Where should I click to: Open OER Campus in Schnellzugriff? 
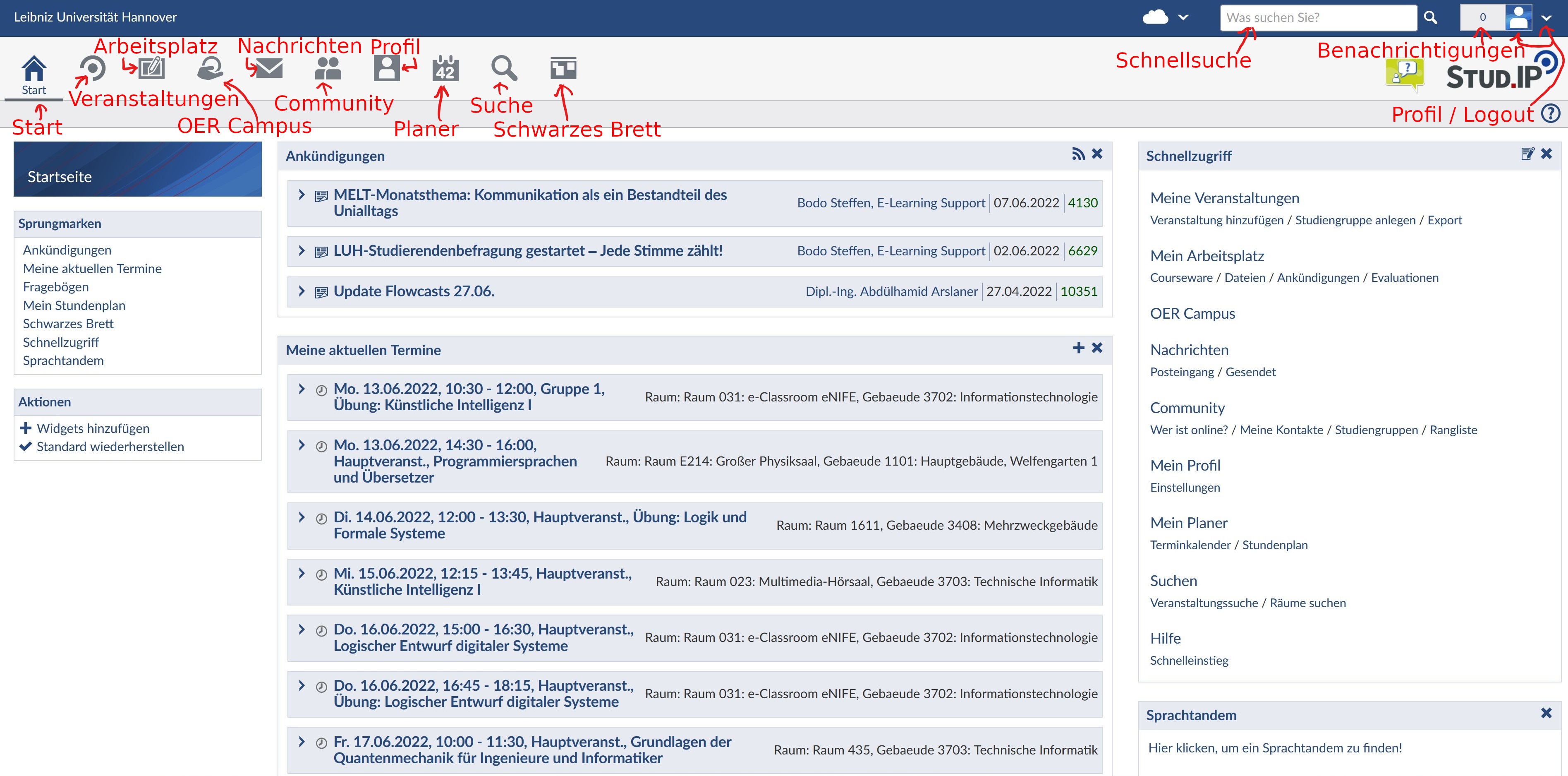tap(1192, 314)
